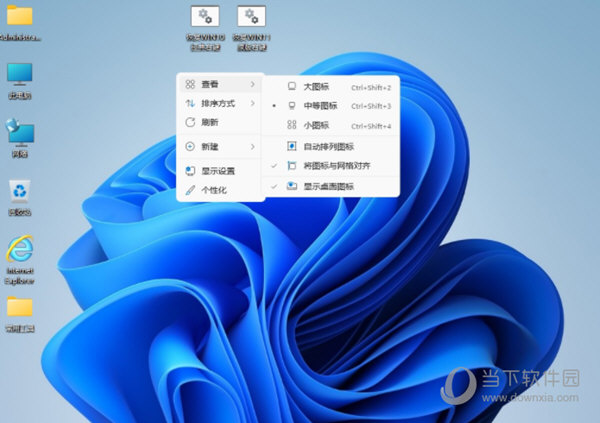
Task: Select the 激活WIN11 activation shortcut icon
Action: click(x=251, y=28)
